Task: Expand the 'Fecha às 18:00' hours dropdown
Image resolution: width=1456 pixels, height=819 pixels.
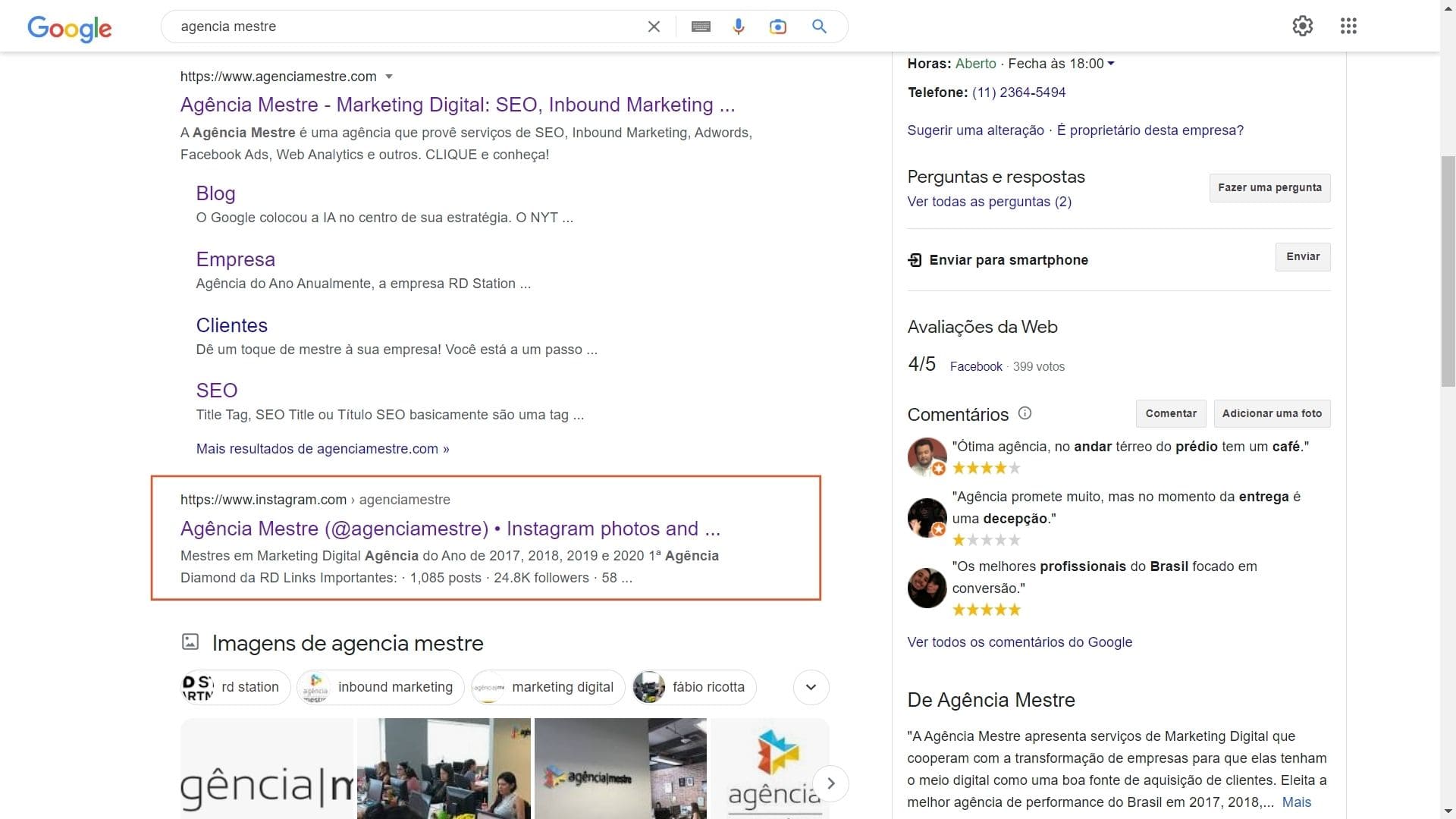Action: tap(1109, 64)
